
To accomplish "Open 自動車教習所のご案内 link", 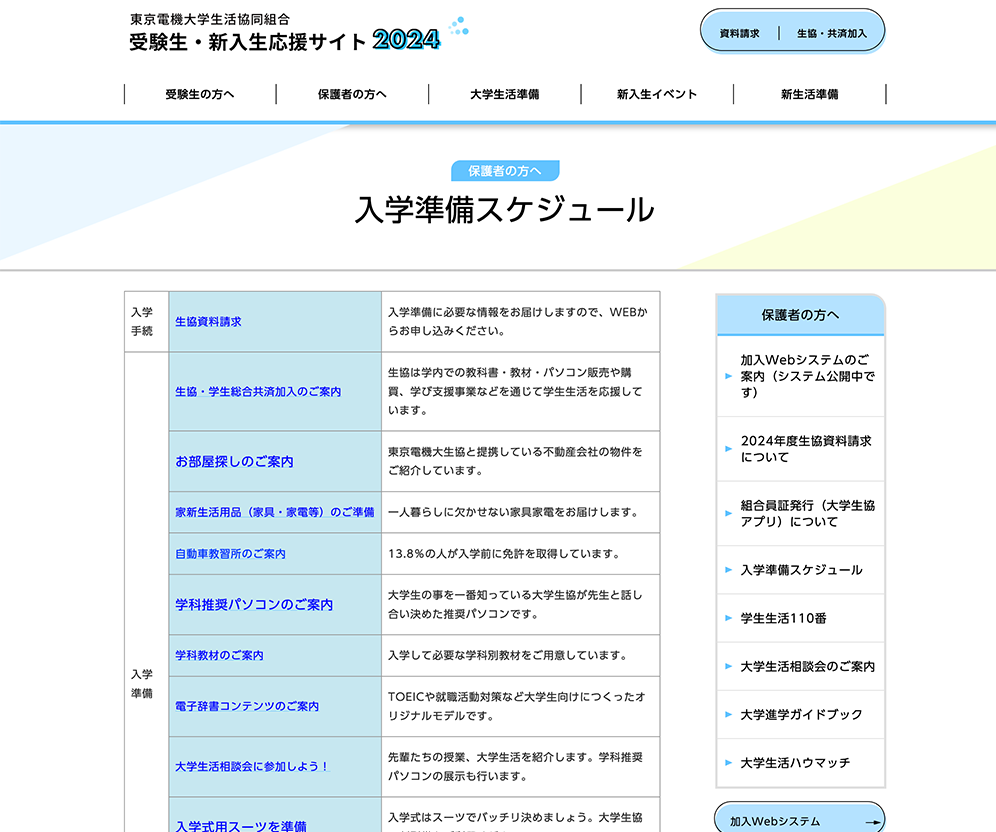I will pos(231,554).
